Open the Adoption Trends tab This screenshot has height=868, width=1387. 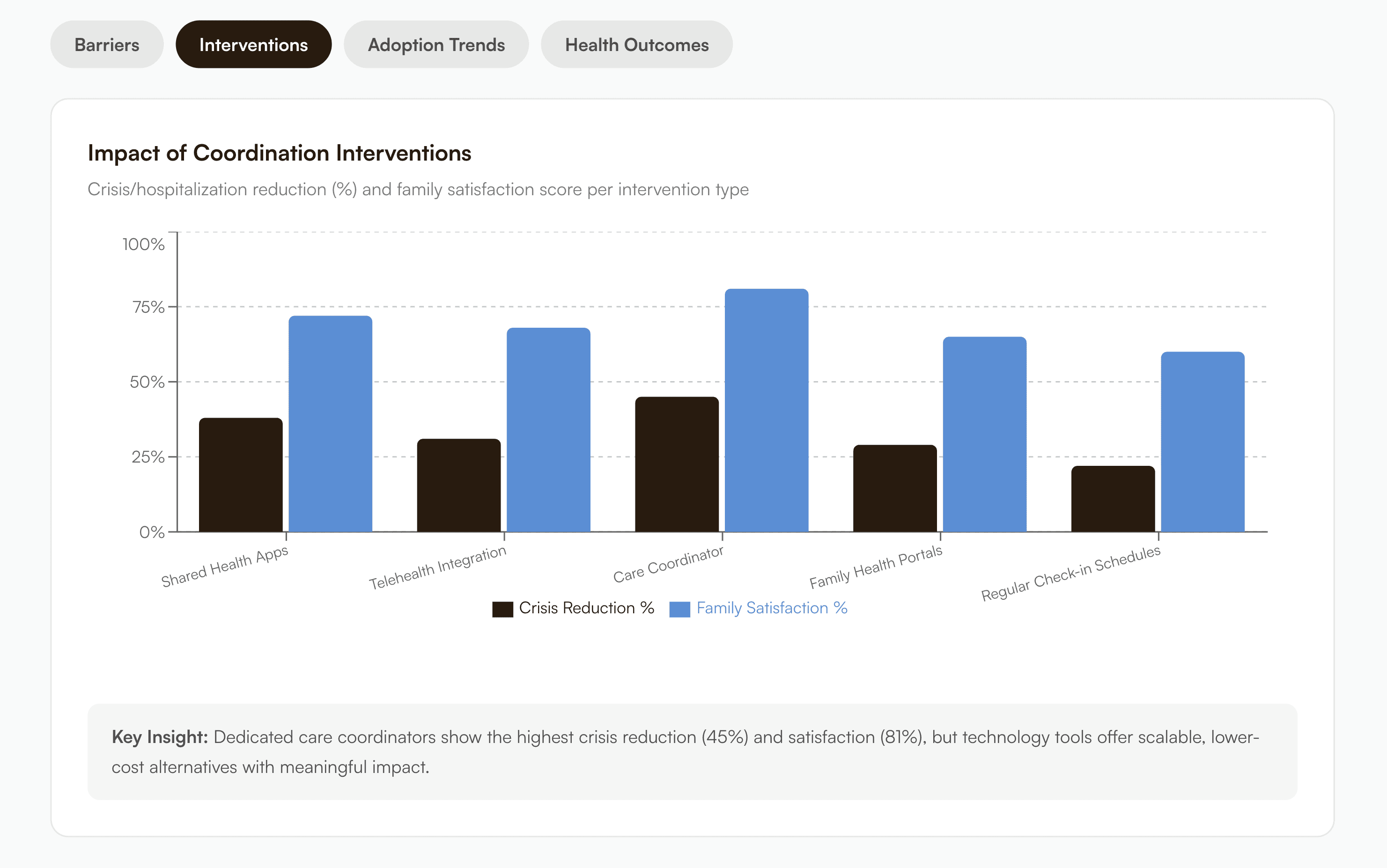[436, 45]
